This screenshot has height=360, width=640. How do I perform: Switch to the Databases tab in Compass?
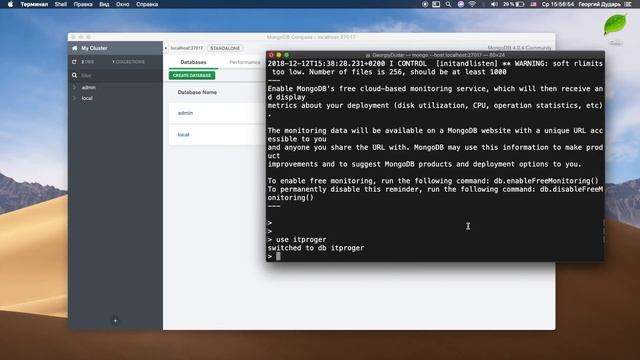point(193,62)
